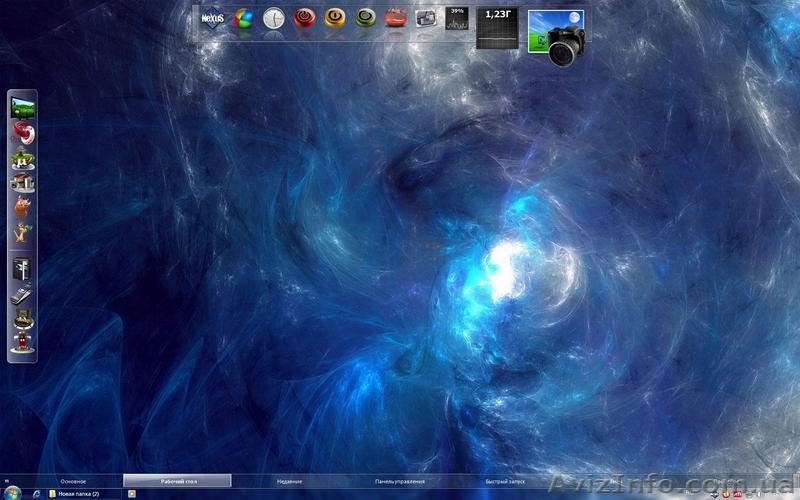800x500 pixels.
Task: Click the CPU usage 39% meter
Action: [457, 19]
